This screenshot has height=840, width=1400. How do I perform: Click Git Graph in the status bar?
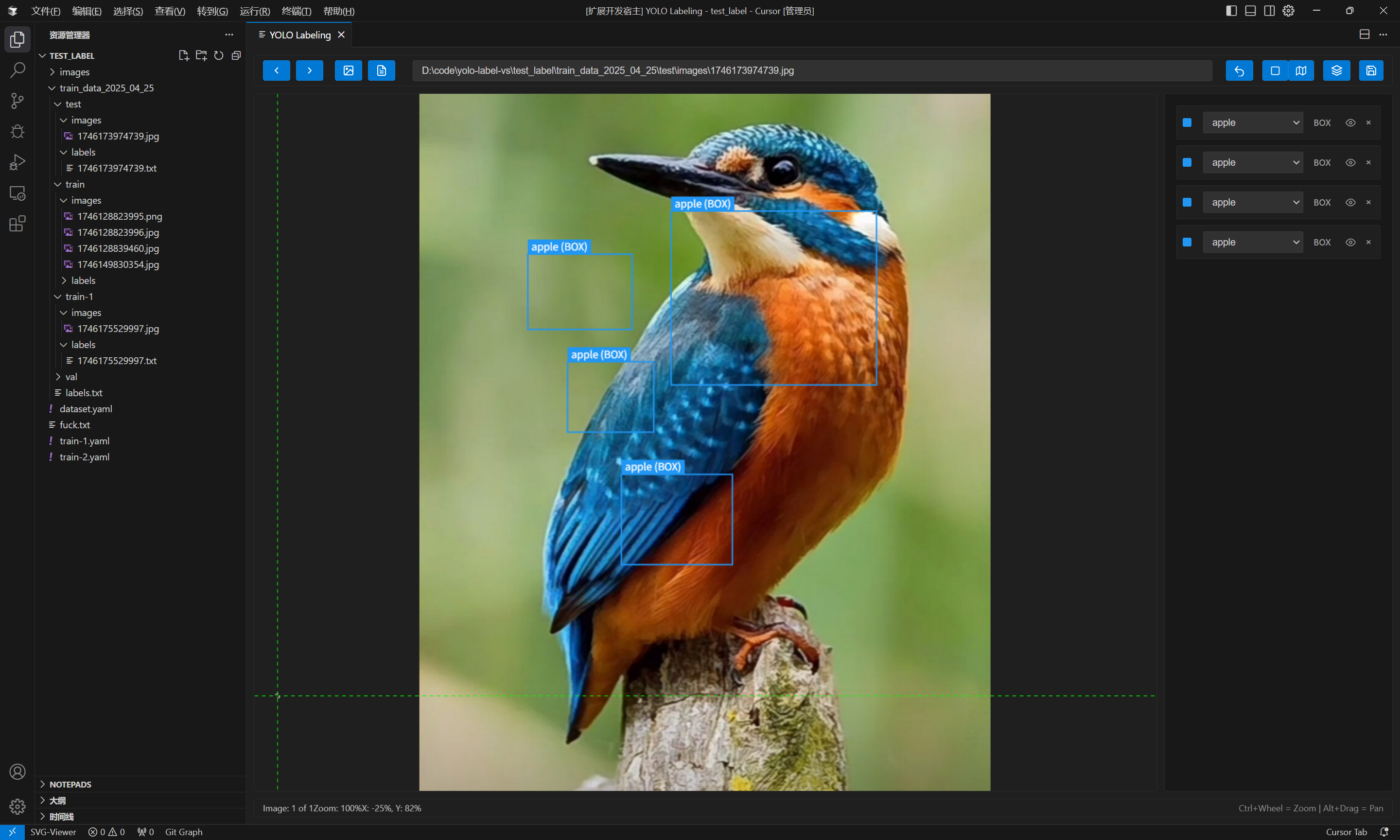(x=183, y=832)
